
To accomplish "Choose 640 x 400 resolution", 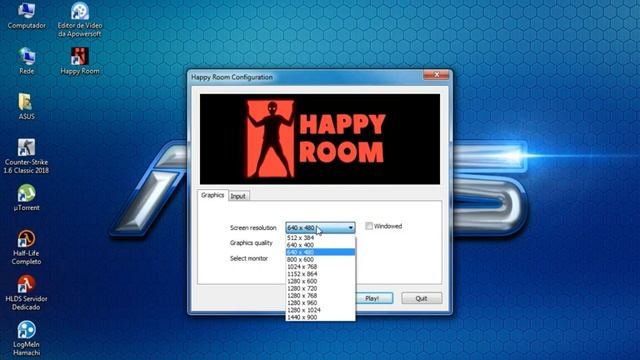I will coord(320,245).
